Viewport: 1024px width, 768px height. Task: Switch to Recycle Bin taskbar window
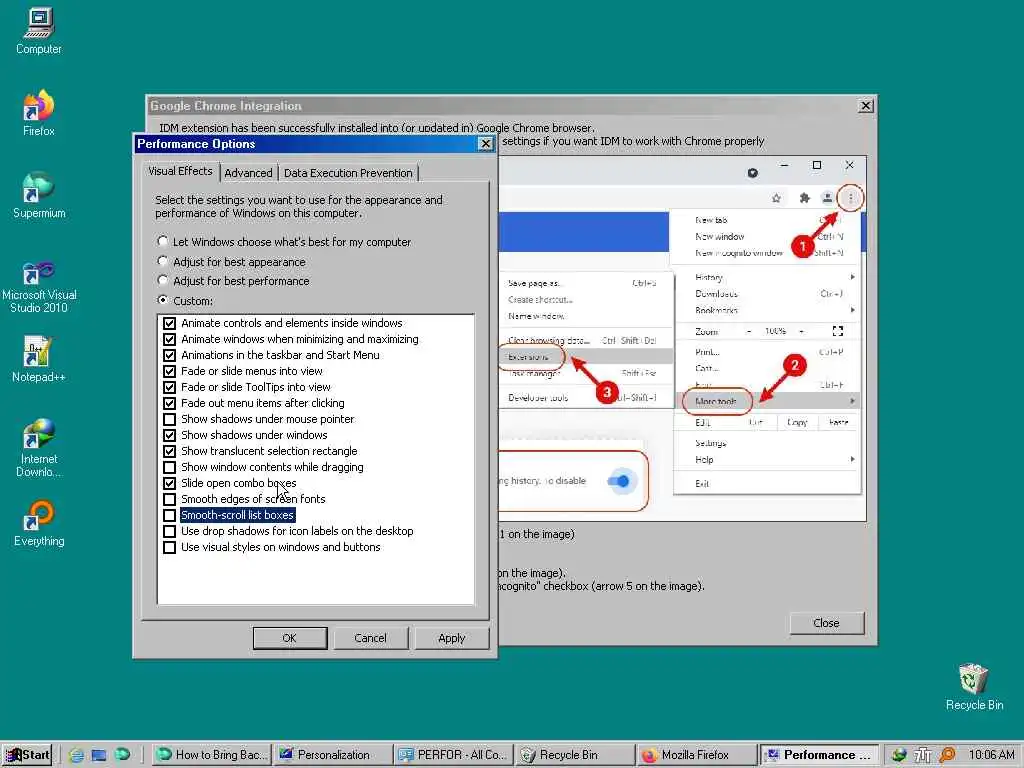575,755
